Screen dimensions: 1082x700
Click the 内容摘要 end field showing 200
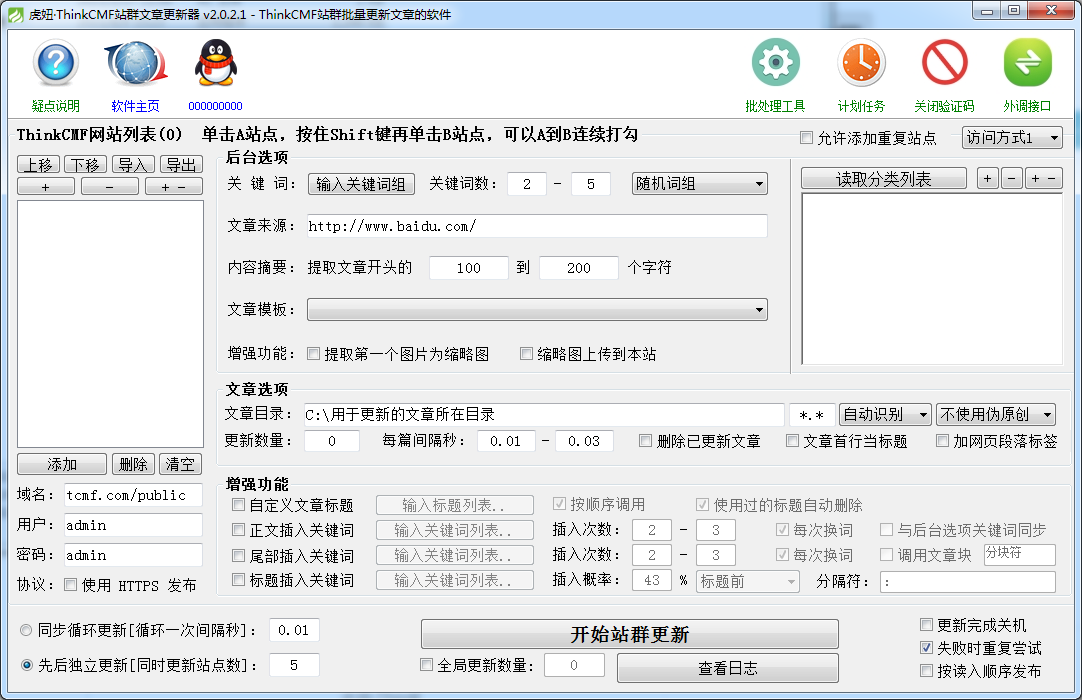click(x=579, y=268)
